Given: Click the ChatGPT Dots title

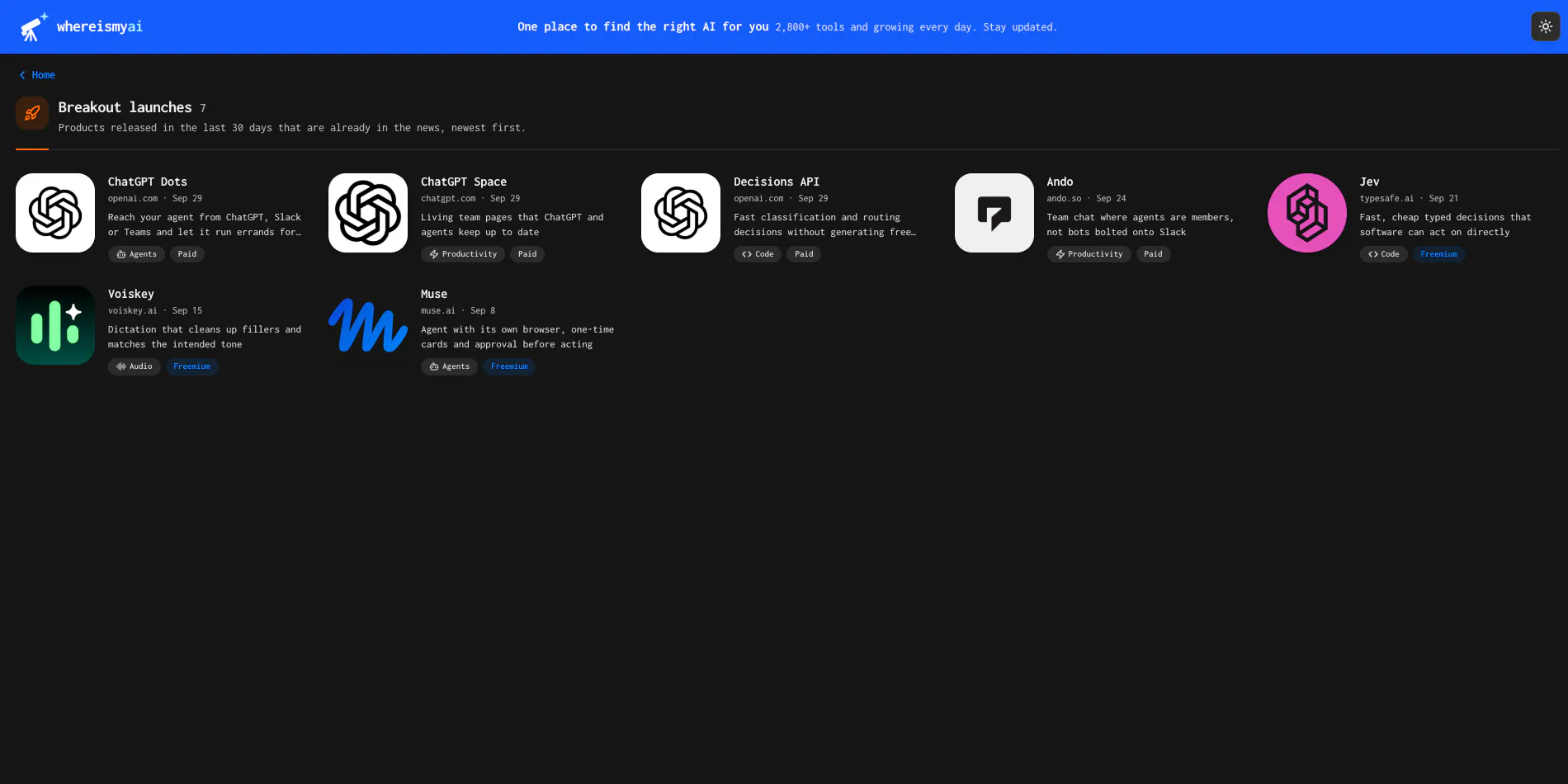Looking at the screenshot, I should [148, 182].
